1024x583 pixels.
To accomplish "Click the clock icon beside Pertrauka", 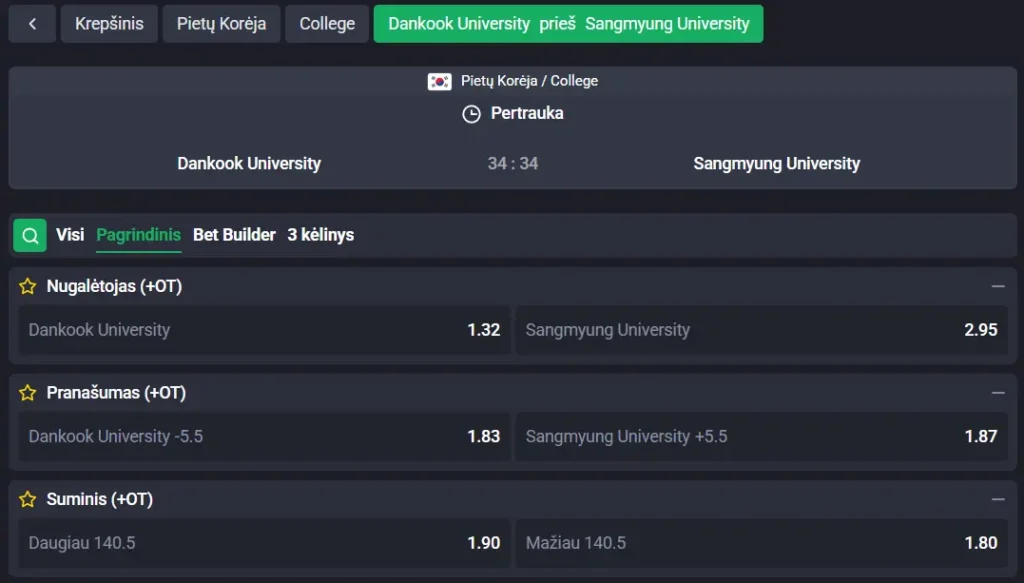I will [x=472, y=114].
